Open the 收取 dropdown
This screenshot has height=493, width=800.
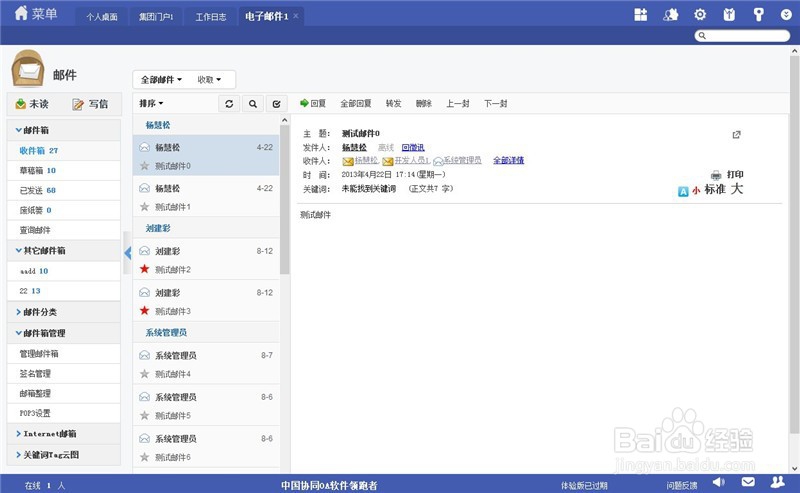pos(209,80)
